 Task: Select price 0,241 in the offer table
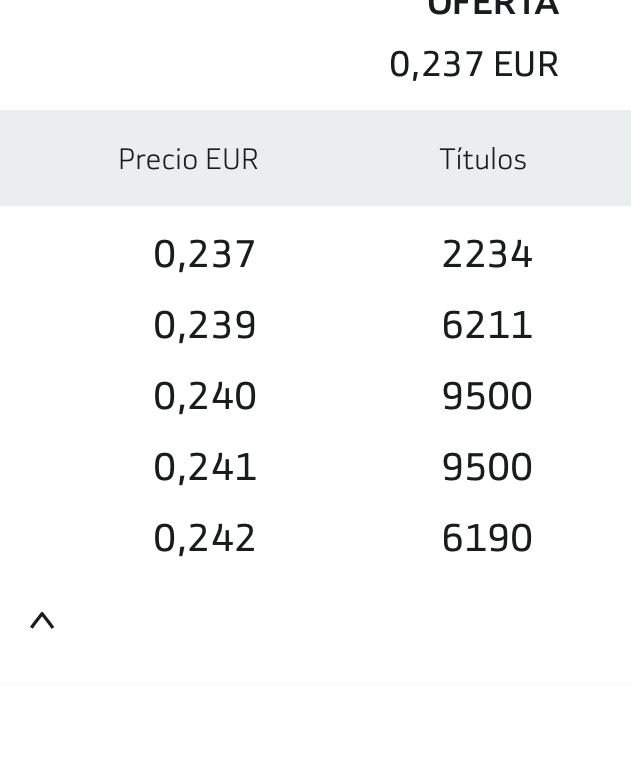[204, 467]
